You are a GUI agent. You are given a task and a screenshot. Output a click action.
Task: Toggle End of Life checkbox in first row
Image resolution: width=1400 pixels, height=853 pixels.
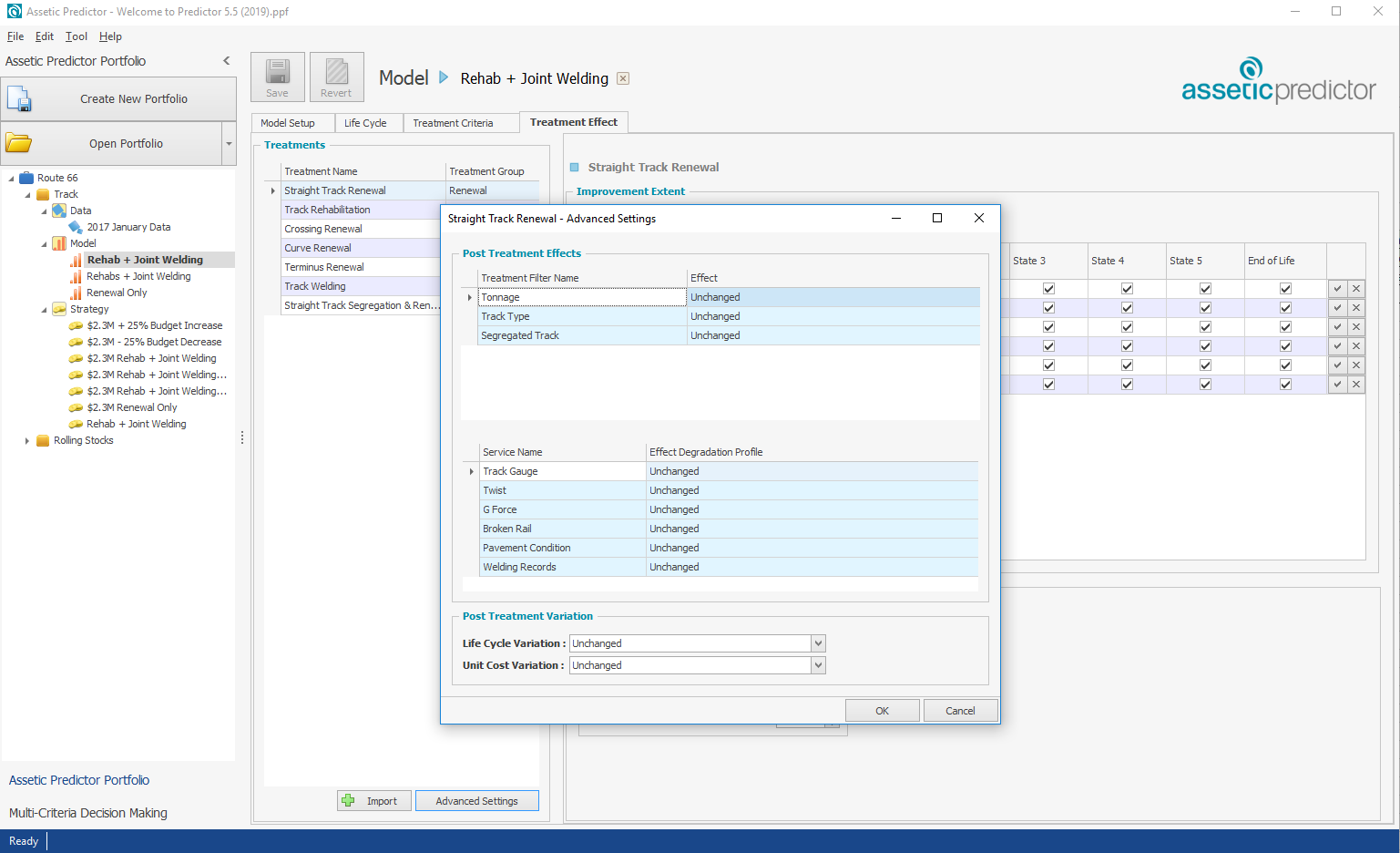click(1285, 289)
